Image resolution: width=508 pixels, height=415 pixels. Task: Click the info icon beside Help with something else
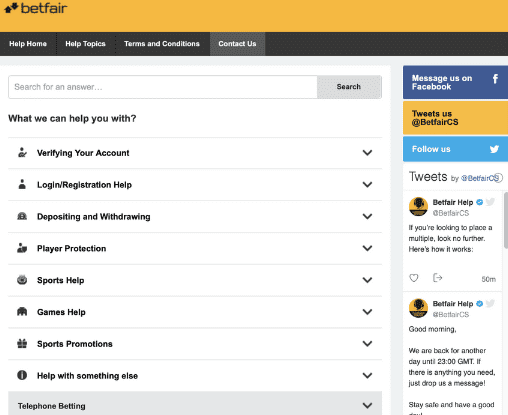coord(22,375)
